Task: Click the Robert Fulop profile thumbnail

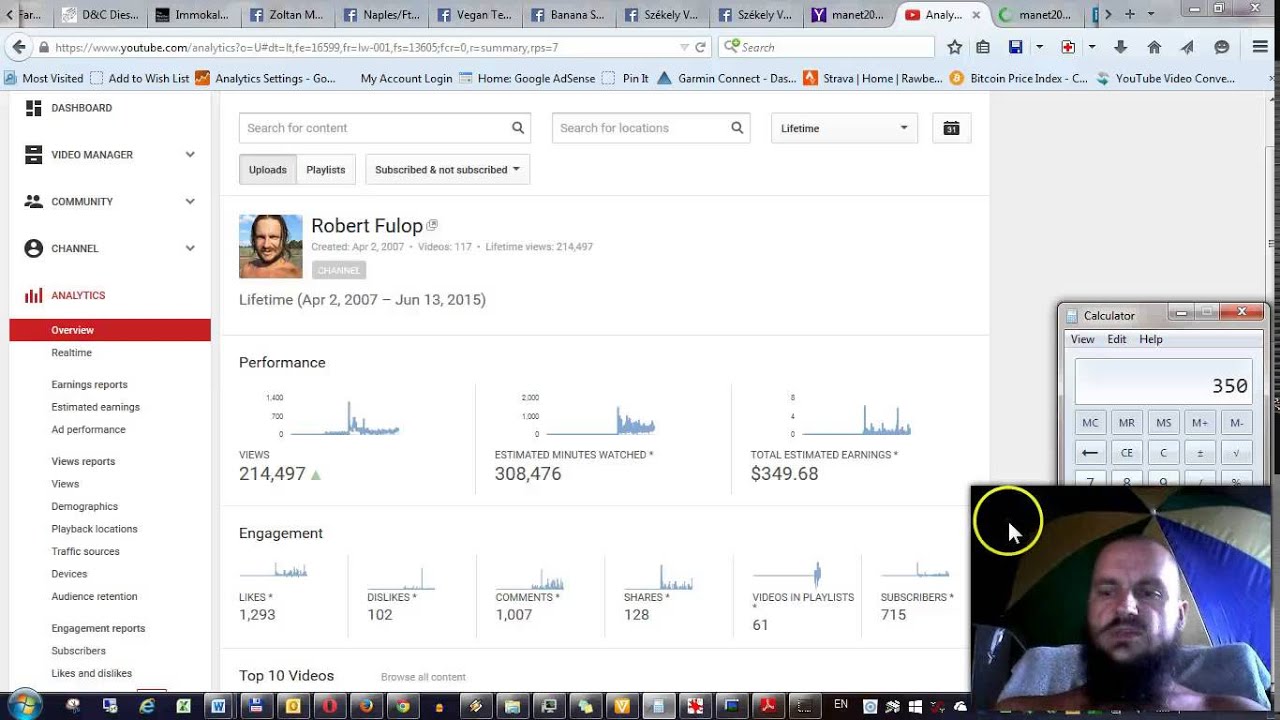Action: point(270,246)
